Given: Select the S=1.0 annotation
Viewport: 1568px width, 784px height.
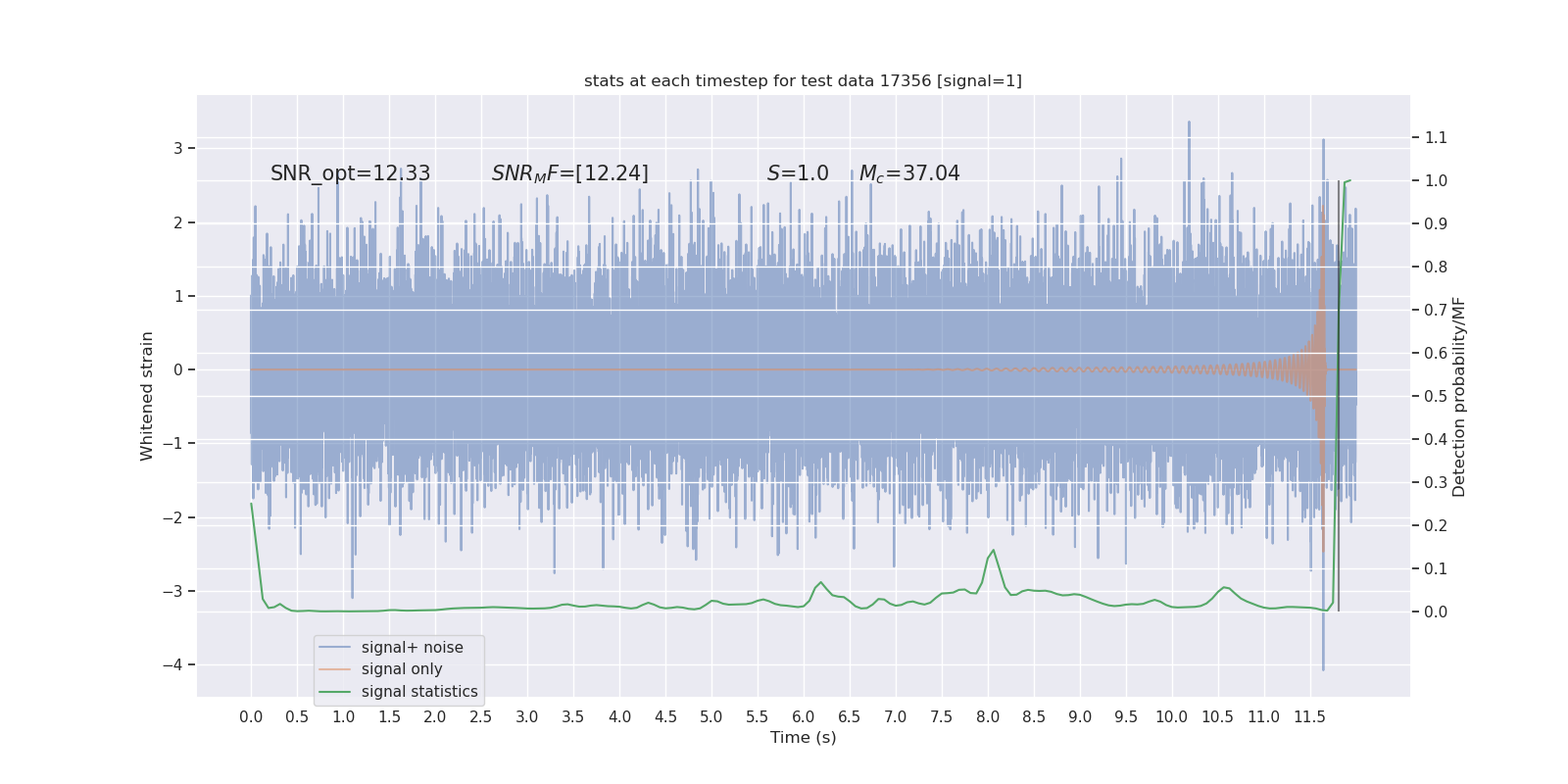Looking at the screenshot, I should coord(798,173).
